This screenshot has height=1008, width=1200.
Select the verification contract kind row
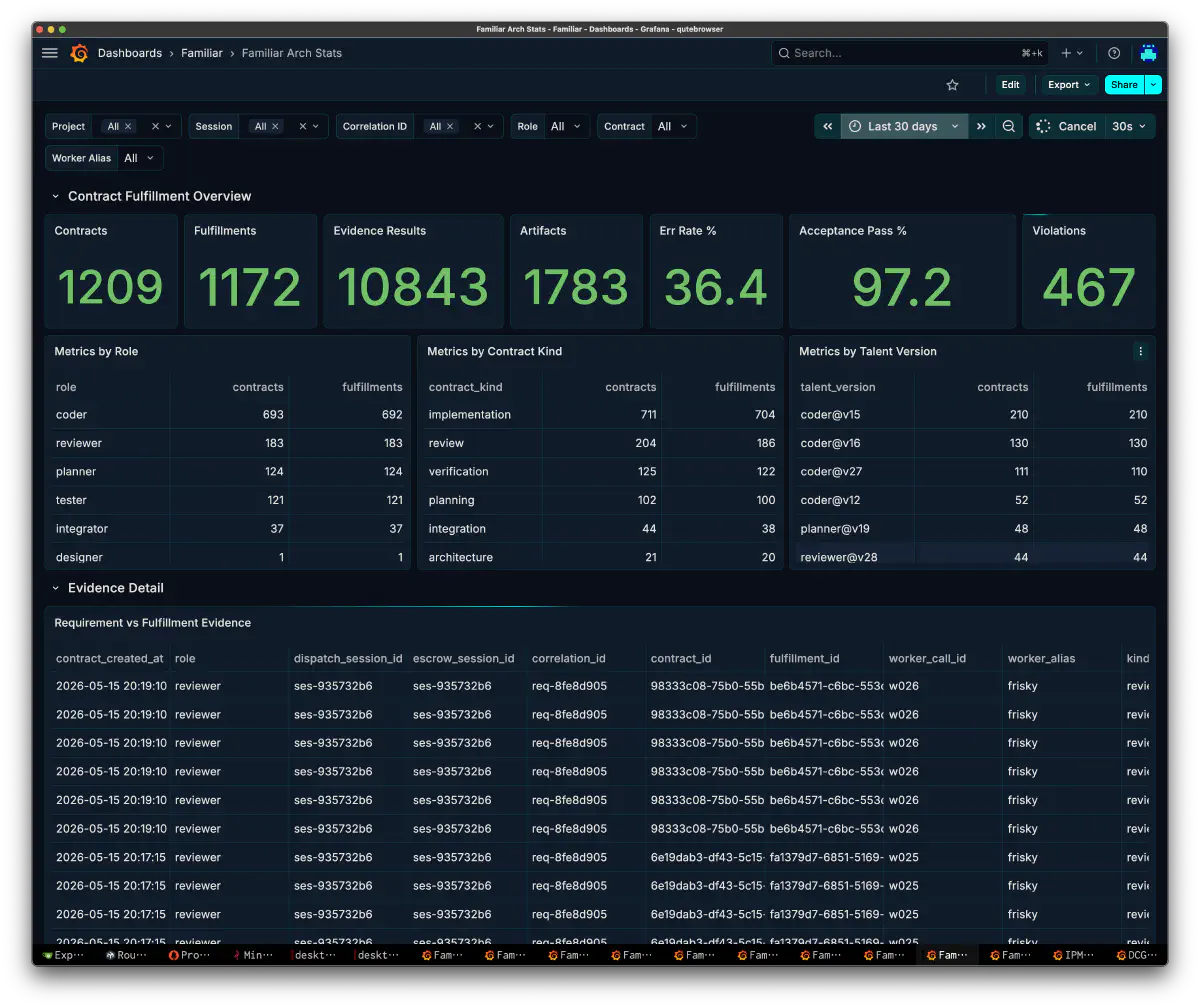(601, 471)
